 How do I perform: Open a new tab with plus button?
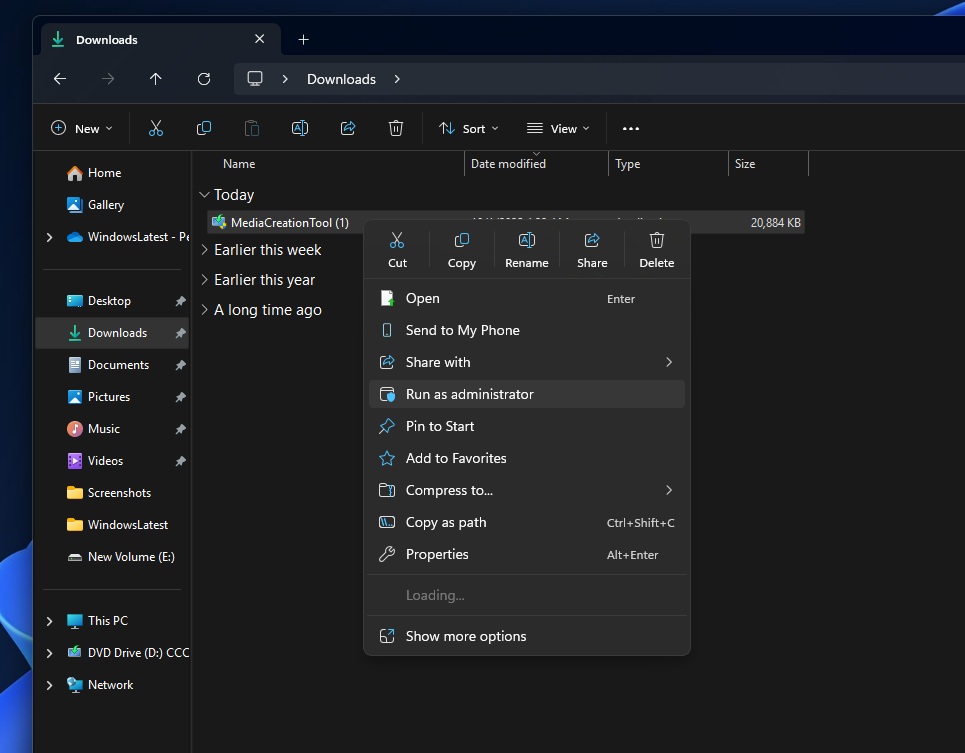304,40
